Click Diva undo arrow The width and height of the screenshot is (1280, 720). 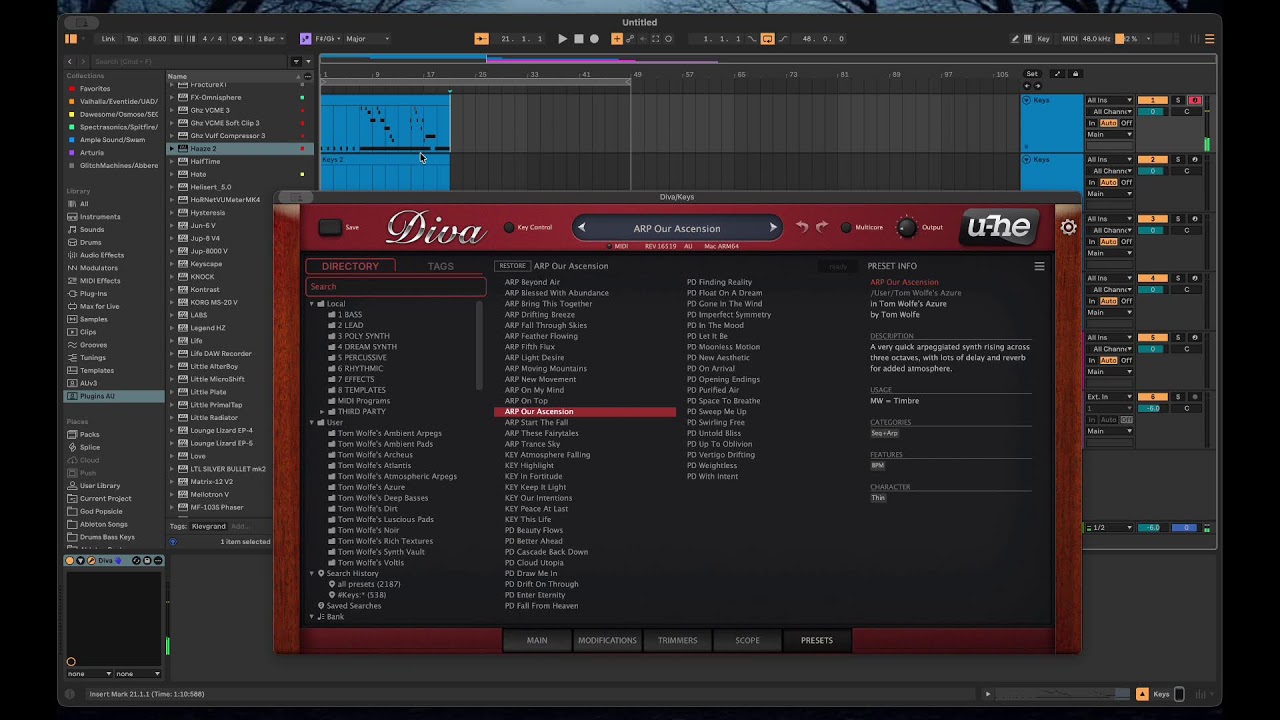(801, 227)
